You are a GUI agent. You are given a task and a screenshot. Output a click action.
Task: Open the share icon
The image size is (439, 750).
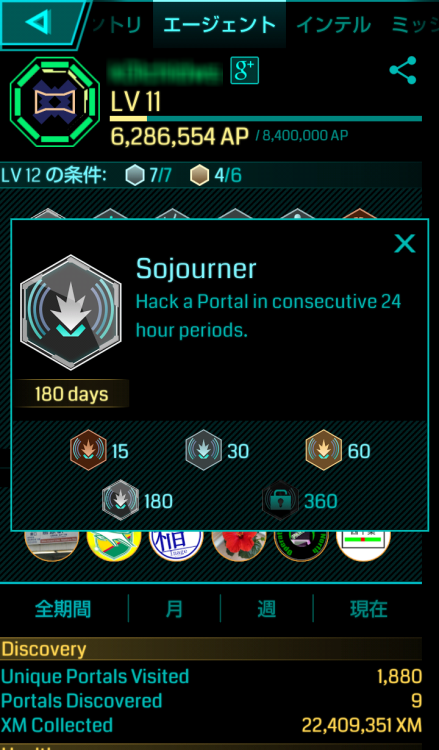point(403,71)
